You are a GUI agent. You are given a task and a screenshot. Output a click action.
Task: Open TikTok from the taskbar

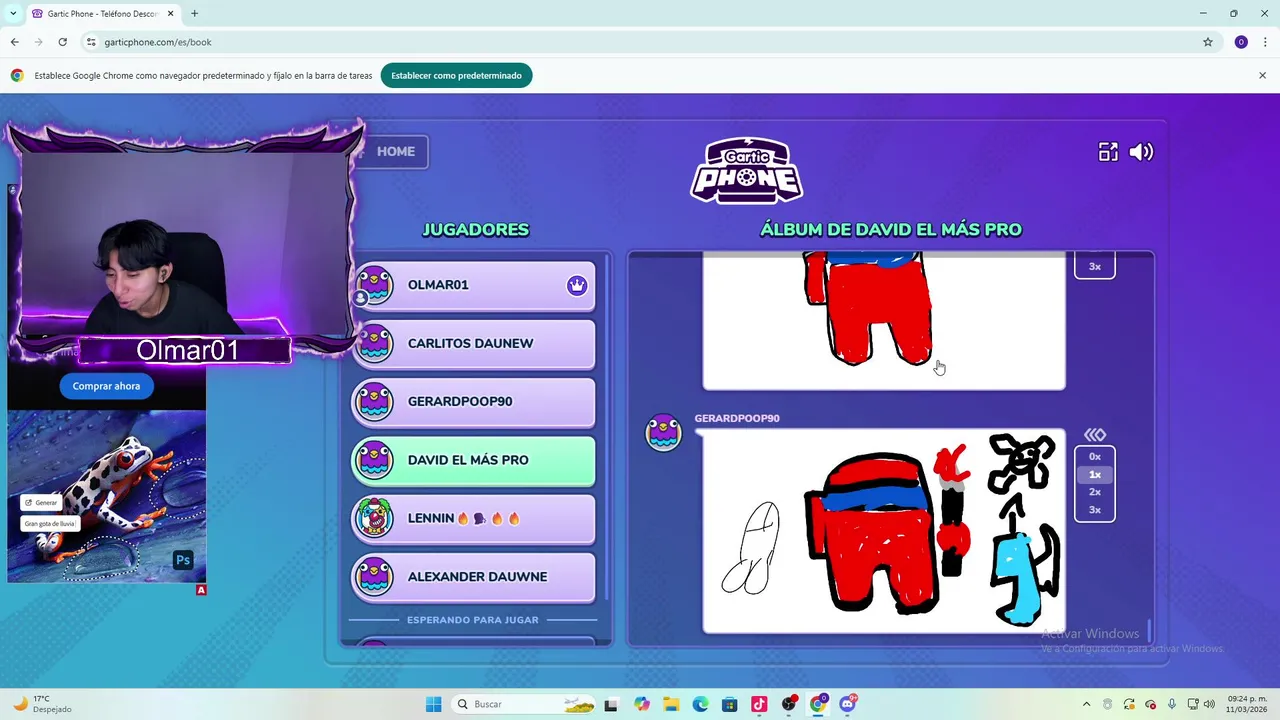pyautogui.click(x=759, y=704)
